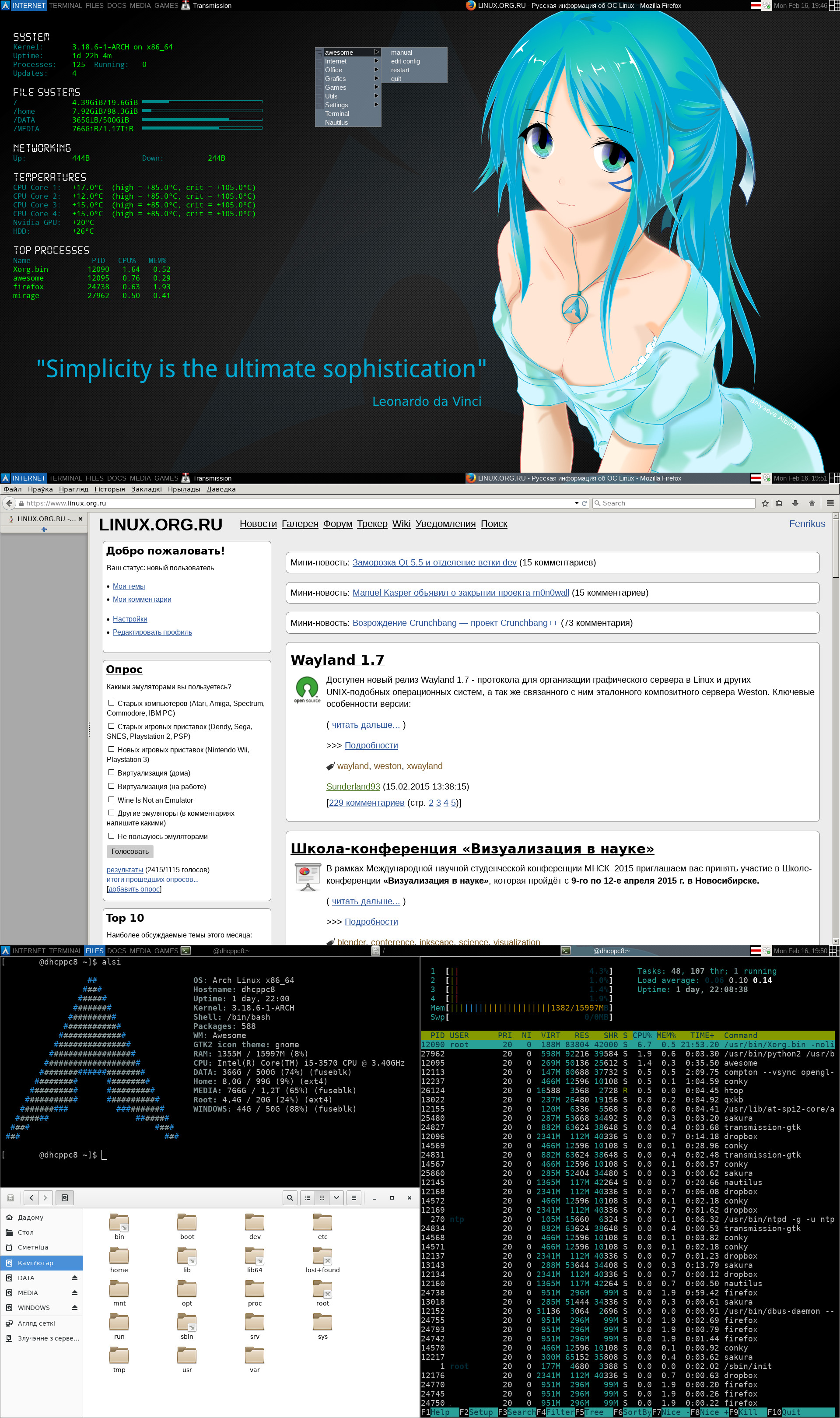Click awesome entry with submenu arrow
840x1418 pixels.
pyautogui.click(x=348, y=52)
